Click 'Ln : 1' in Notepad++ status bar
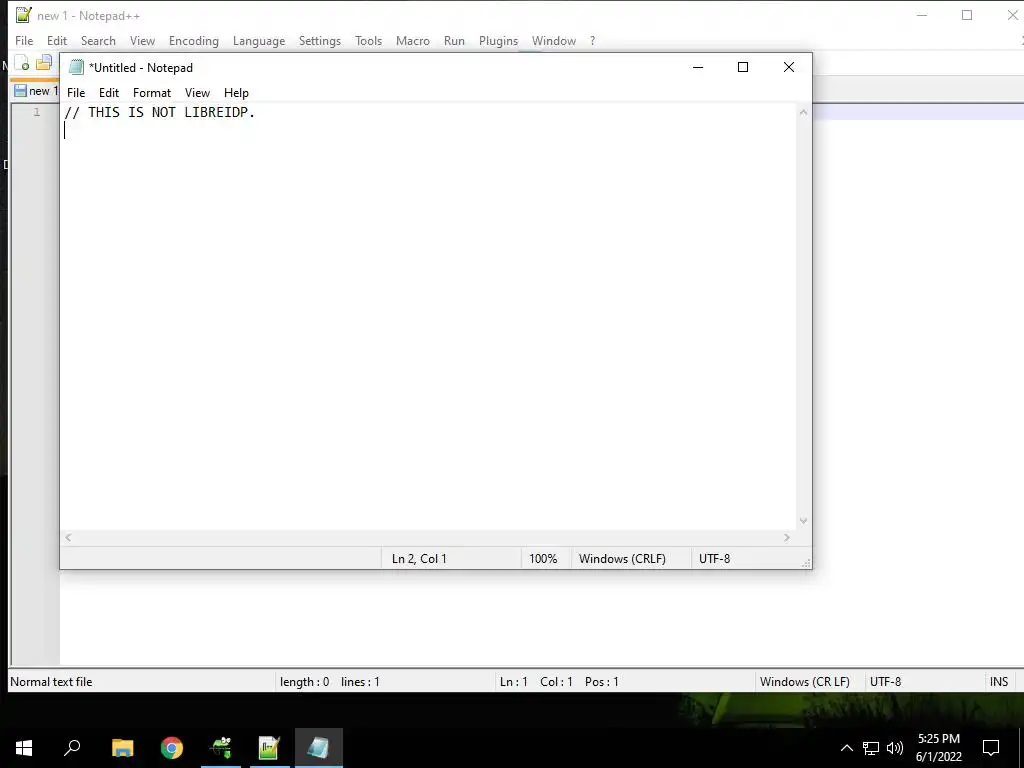Image resolution: width=1024 pixels, height=768 pixels. point(513,682)
